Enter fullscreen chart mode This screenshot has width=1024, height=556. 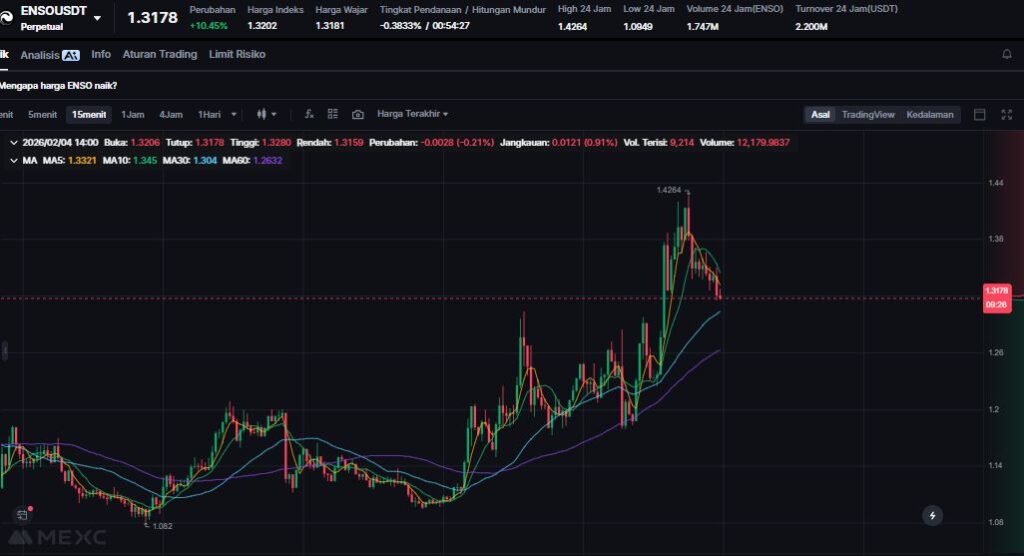(x=1005, y=114)
